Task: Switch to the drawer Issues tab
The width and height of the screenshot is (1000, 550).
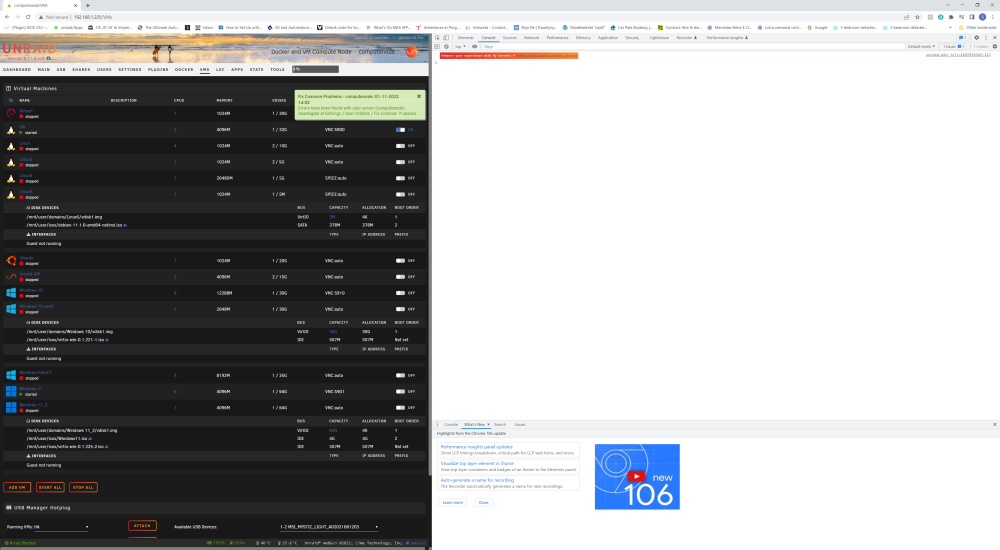Action: [x=520, y=424]
